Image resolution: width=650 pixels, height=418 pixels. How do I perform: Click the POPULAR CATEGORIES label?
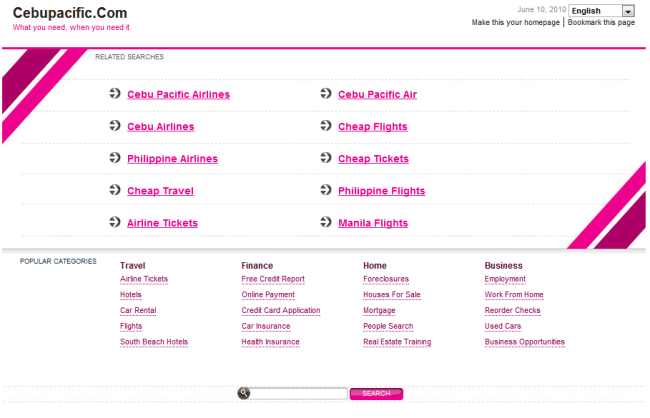point(58,261)
